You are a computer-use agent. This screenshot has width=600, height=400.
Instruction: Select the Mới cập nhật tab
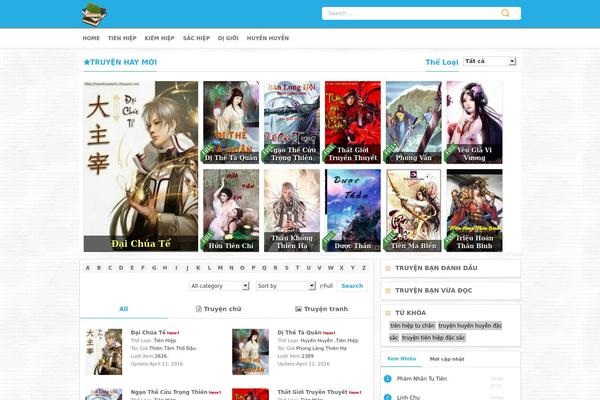tap(447, 359)
